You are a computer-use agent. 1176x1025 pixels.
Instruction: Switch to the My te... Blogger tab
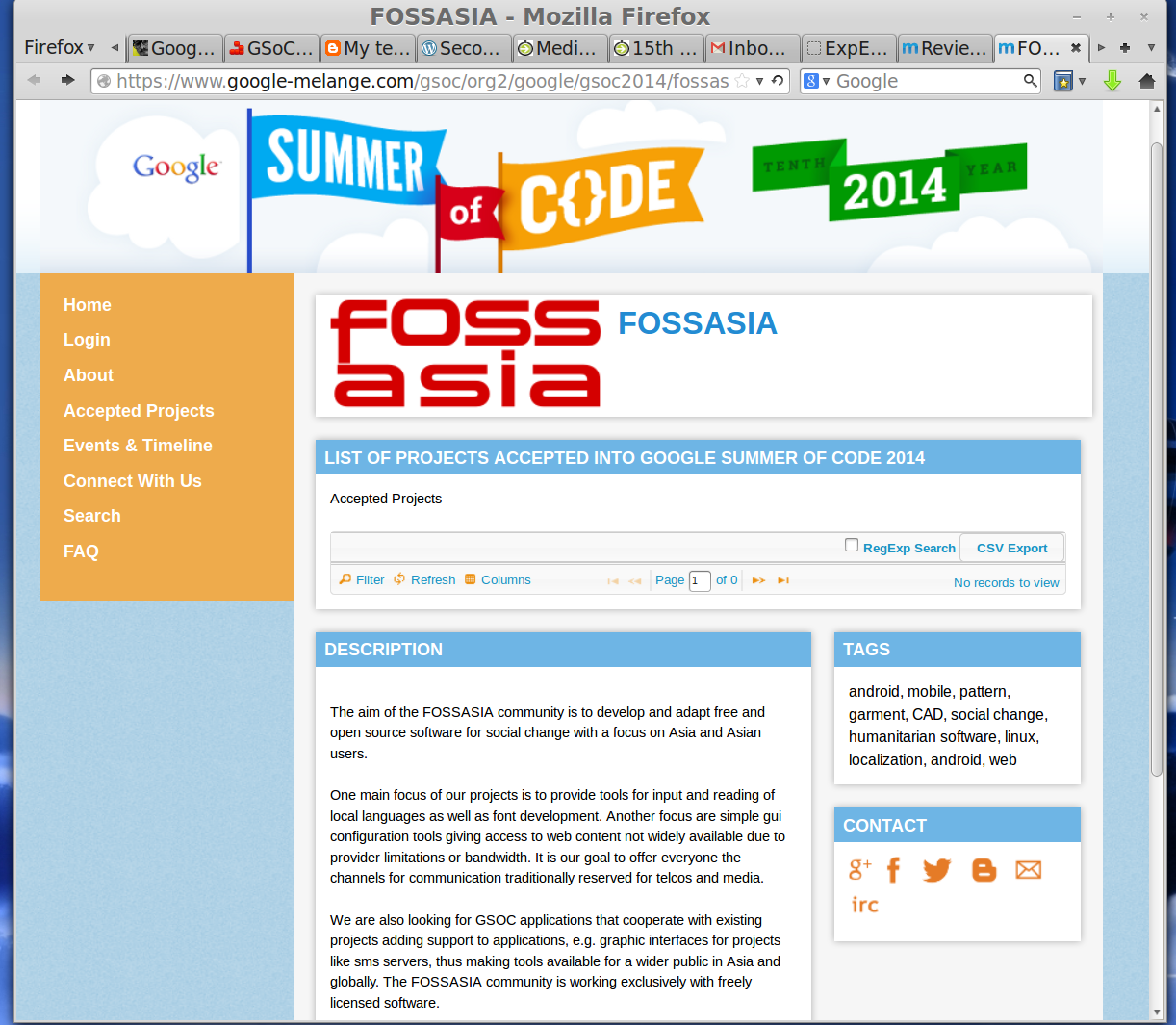(x=368, y=48)
